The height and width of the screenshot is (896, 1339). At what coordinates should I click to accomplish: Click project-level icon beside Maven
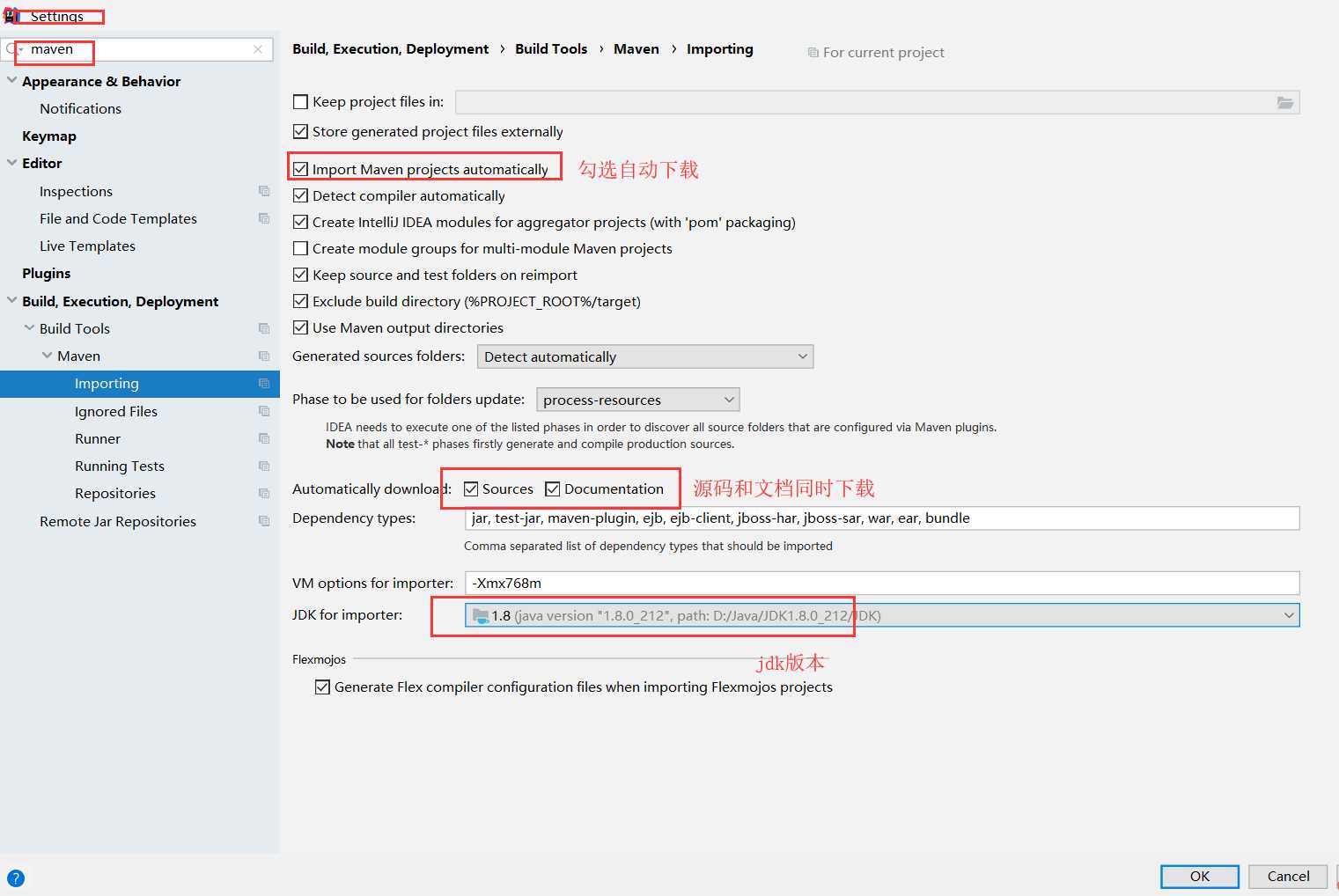tap(264, 356)
